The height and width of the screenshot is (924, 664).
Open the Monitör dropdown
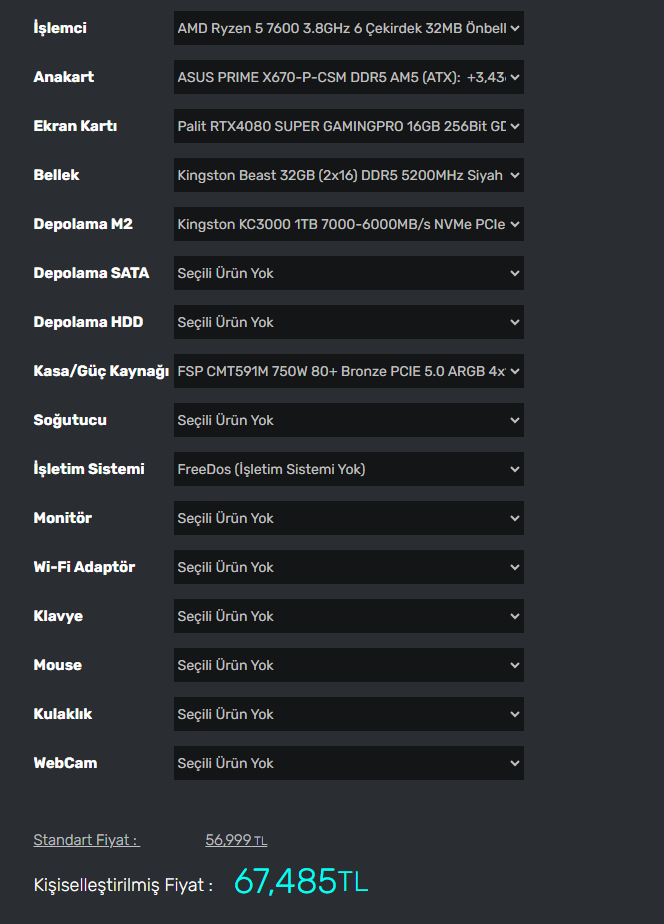coord(348,518)
